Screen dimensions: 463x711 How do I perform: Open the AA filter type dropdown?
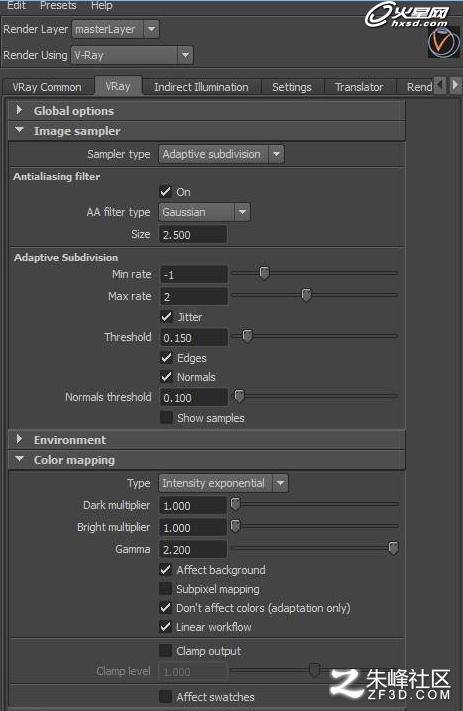tap(204, 212)
